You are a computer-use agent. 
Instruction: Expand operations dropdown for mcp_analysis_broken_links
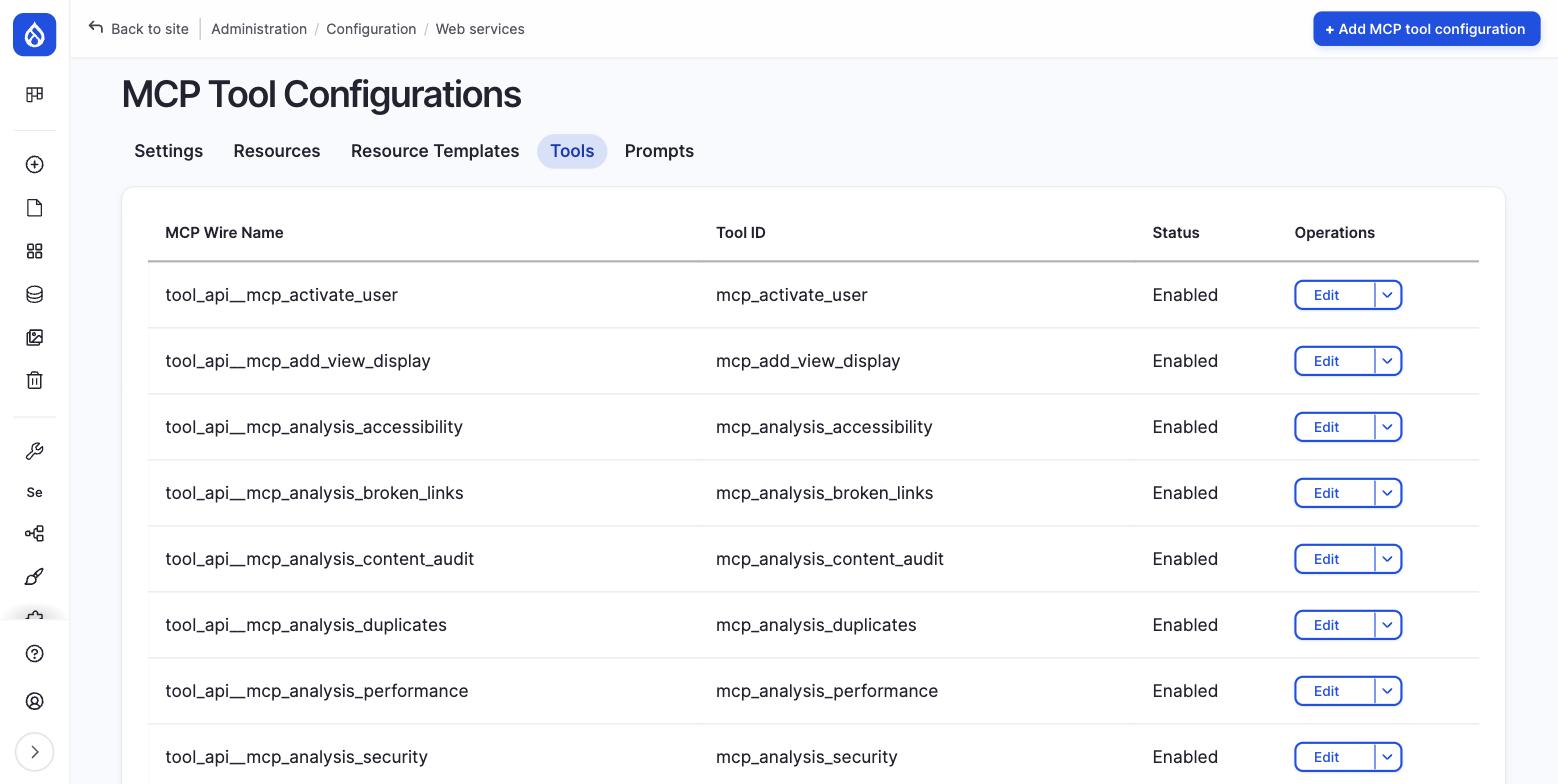coord(1388,493)
